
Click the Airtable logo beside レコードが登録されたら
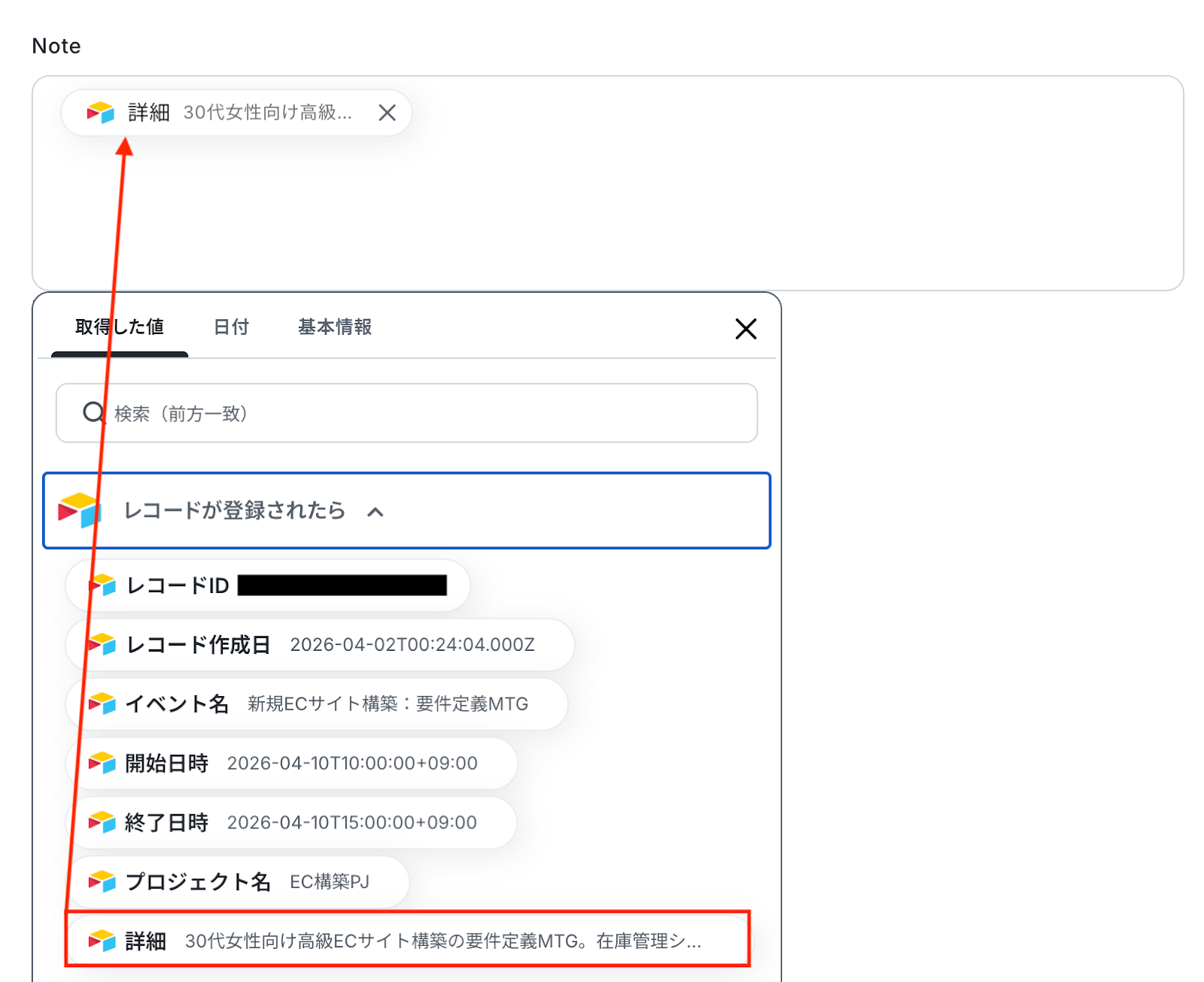(x=79, y=510)
